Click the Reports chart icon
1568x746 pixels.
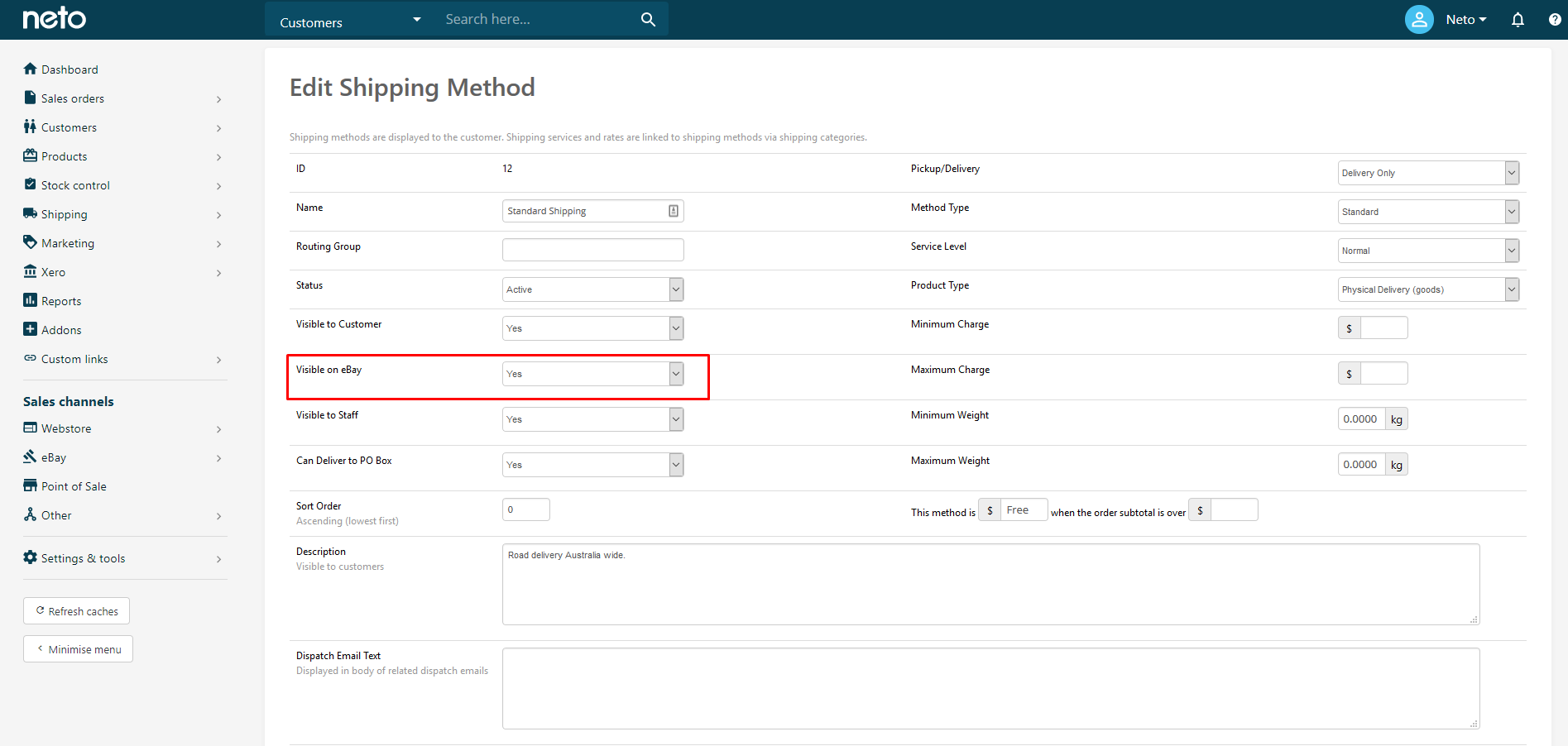pos(31,300)
